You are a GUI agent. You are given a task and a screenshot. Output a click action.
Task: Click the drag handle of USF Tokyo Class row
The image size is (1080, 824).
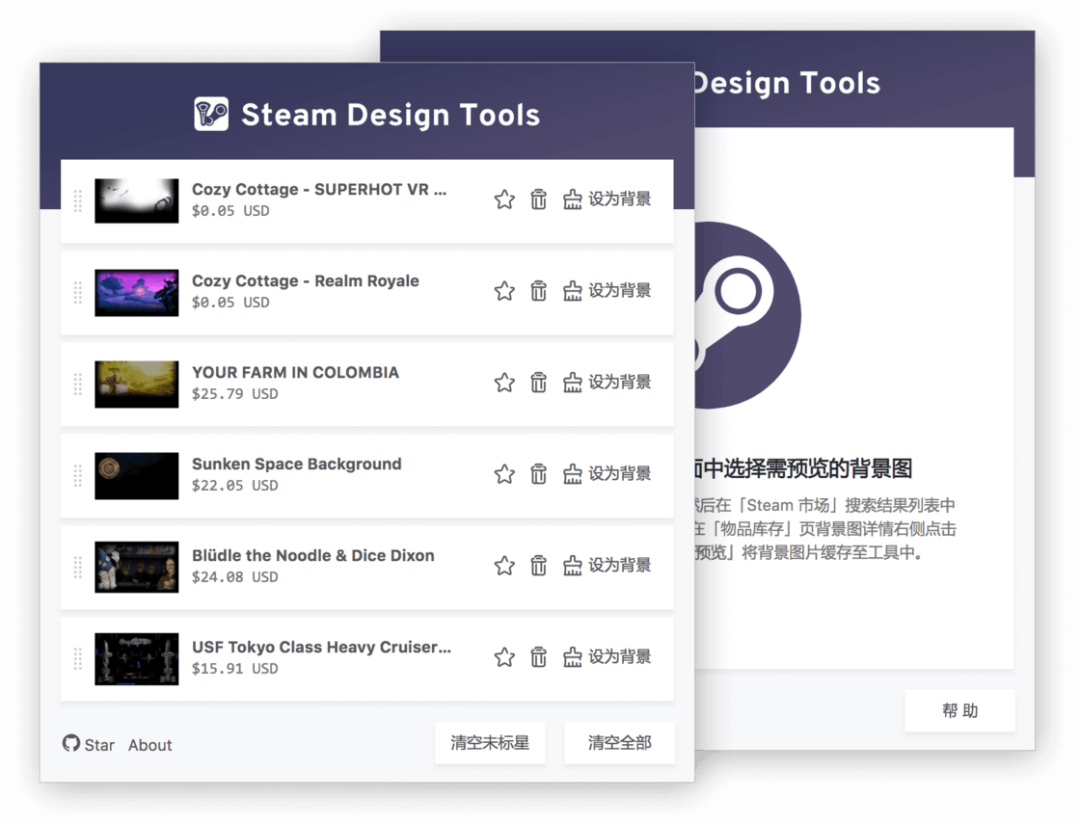click(x=78, y=659)
